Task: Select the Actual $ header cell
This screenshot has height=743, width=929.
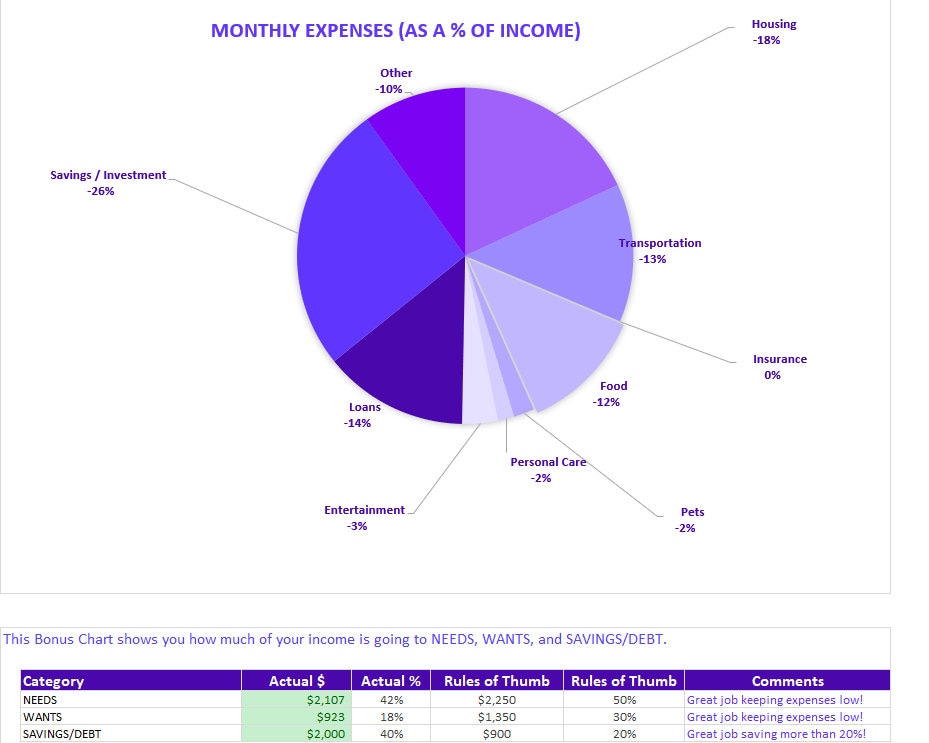Action: click(297, 681)
